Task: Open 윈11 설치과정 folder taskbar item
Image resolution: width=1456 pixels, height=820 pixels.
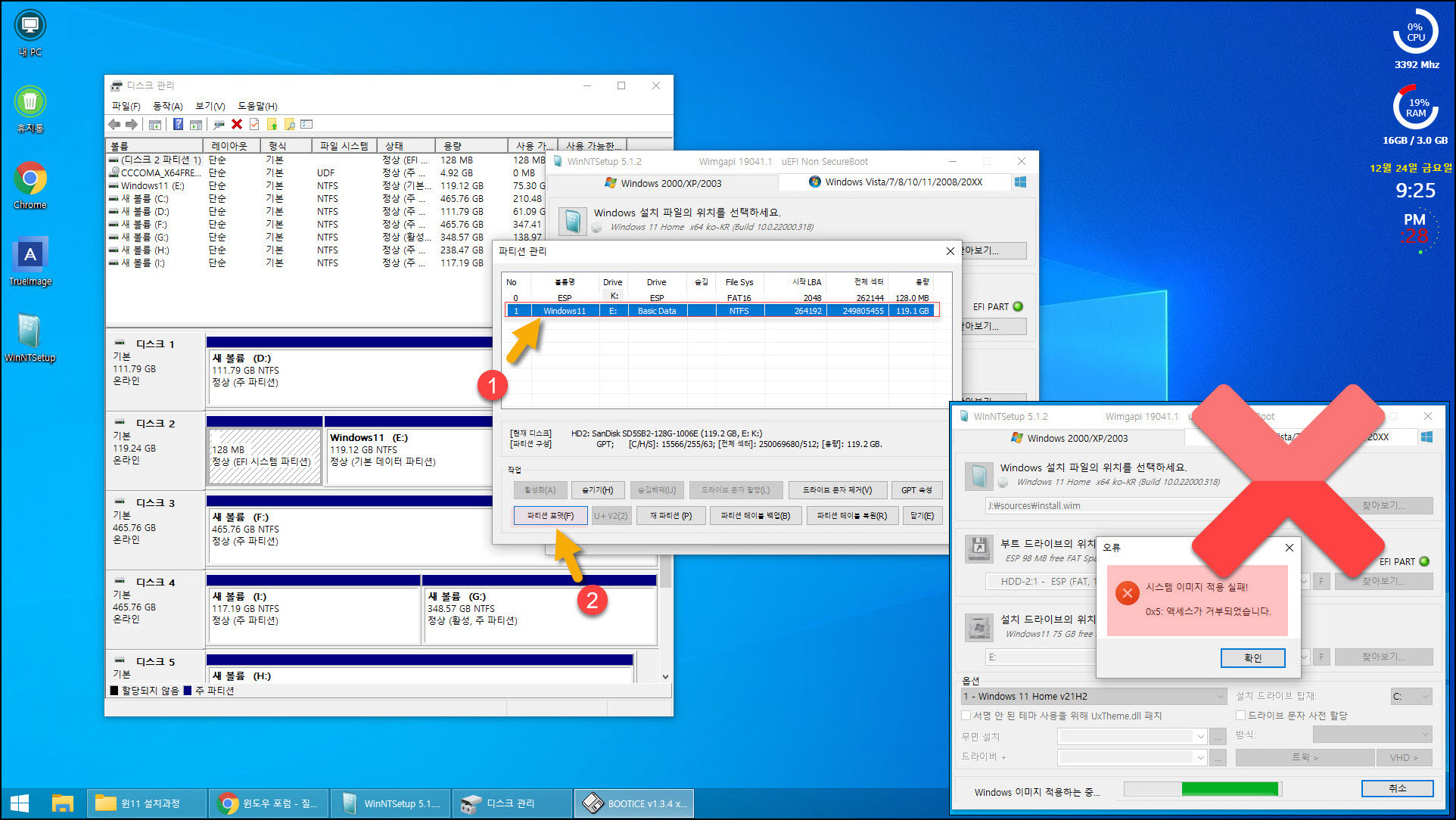Action: point(147,803)
